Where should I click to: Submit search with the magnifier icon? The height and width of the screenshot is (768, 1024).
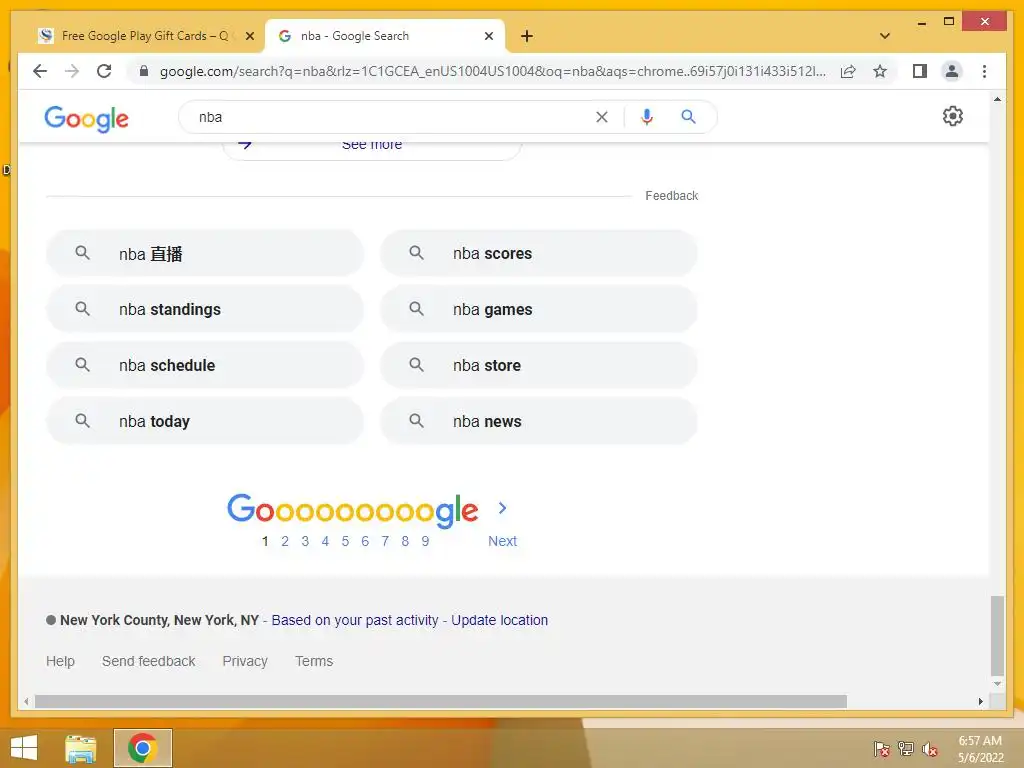point(688,117)
